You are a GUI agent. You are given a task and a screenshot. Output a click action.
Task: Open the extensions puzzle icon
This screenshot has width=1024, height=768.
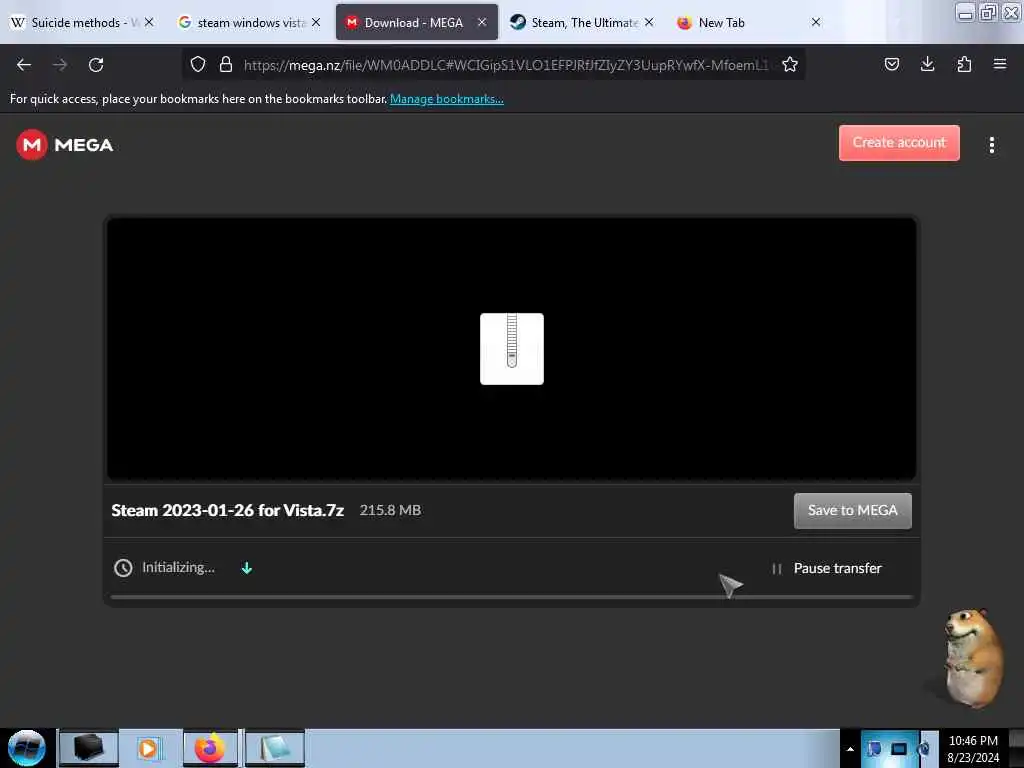(x=964, y=64)
